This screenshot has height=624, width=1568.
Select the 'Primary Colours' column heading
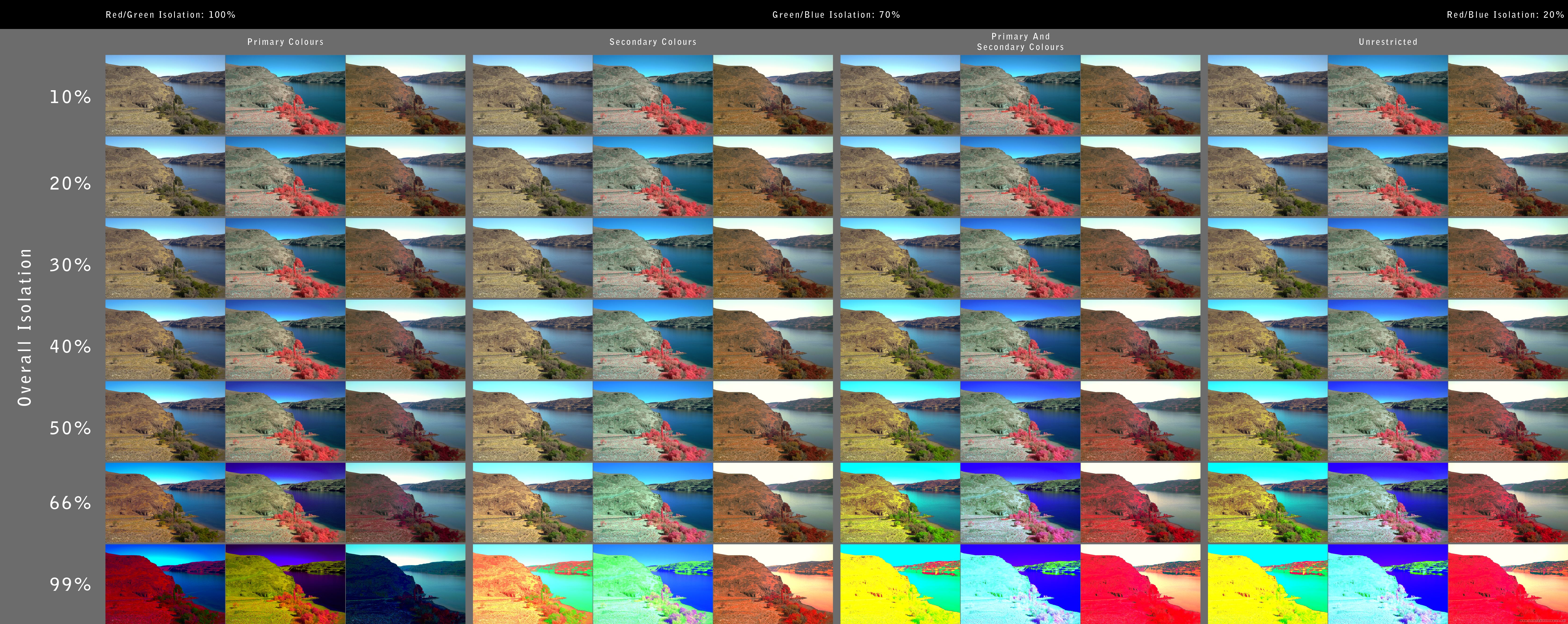285,42
